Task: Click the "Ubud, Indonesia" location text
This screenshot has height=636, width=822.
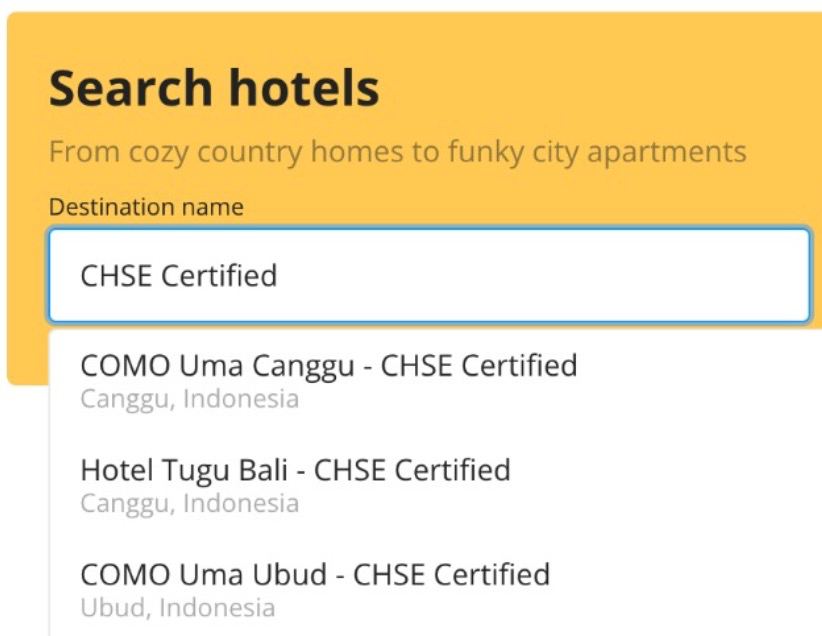Action: (x=177, y=607)
